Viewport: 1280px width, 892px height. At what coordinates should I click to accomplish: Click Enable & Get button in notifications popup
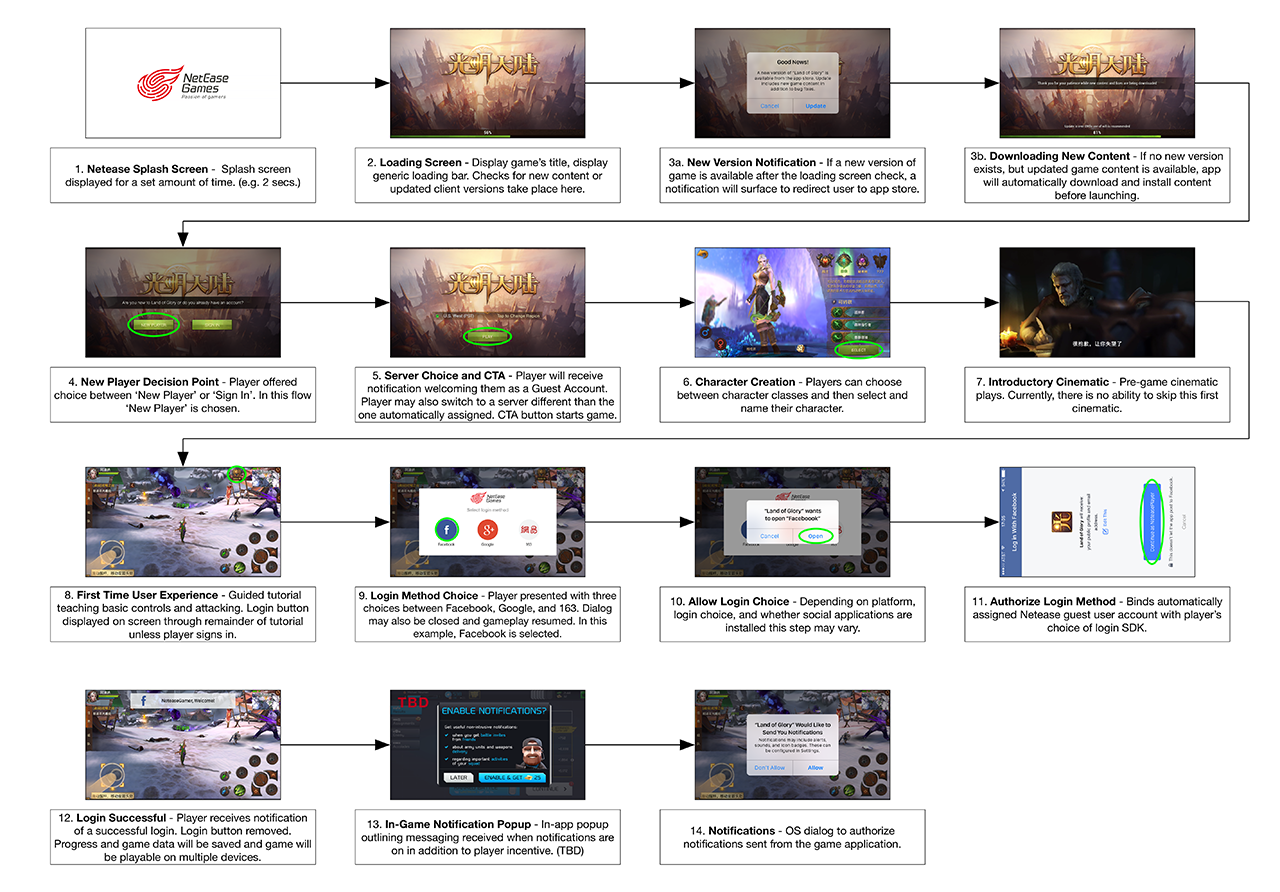pos(511,777)
